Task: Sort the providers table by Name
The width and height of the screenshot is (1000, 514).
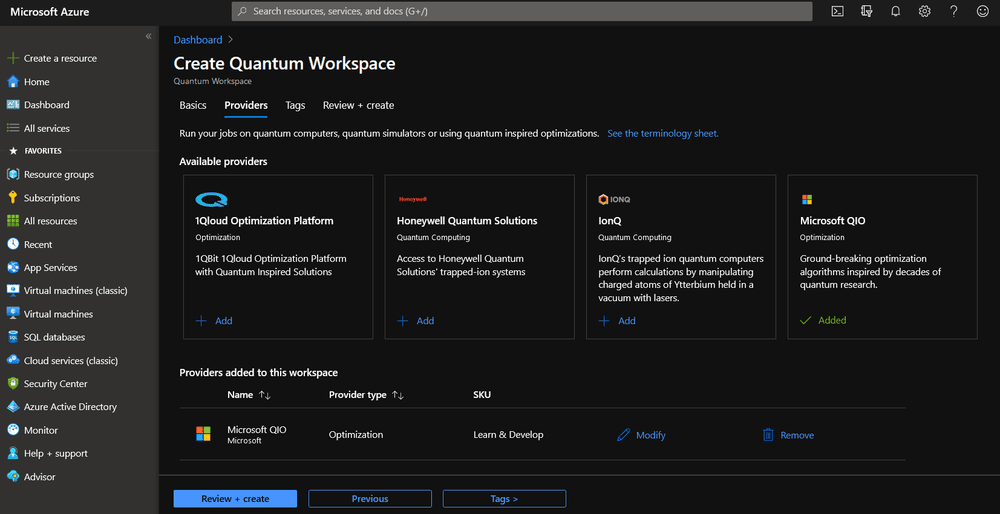Action: tap(249, 395)
